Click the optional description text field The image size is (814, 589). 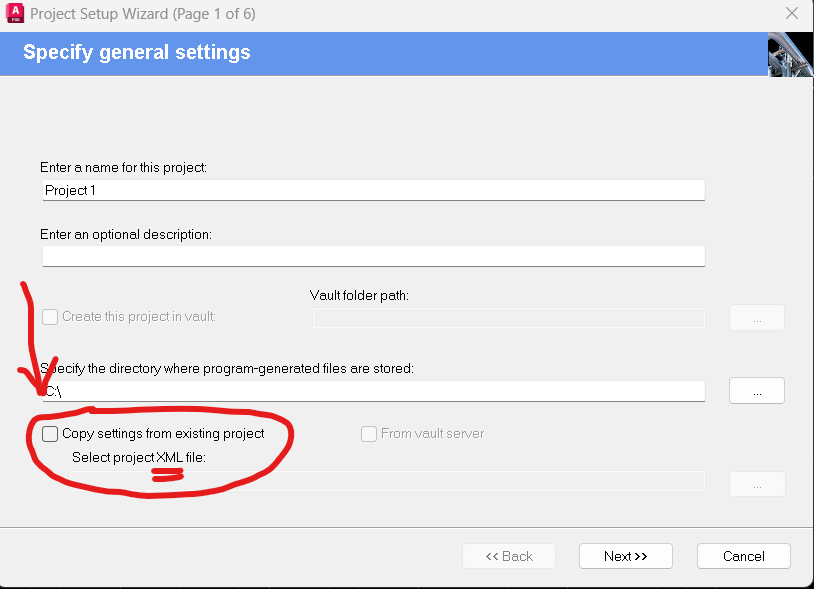[x=373, y=256]
